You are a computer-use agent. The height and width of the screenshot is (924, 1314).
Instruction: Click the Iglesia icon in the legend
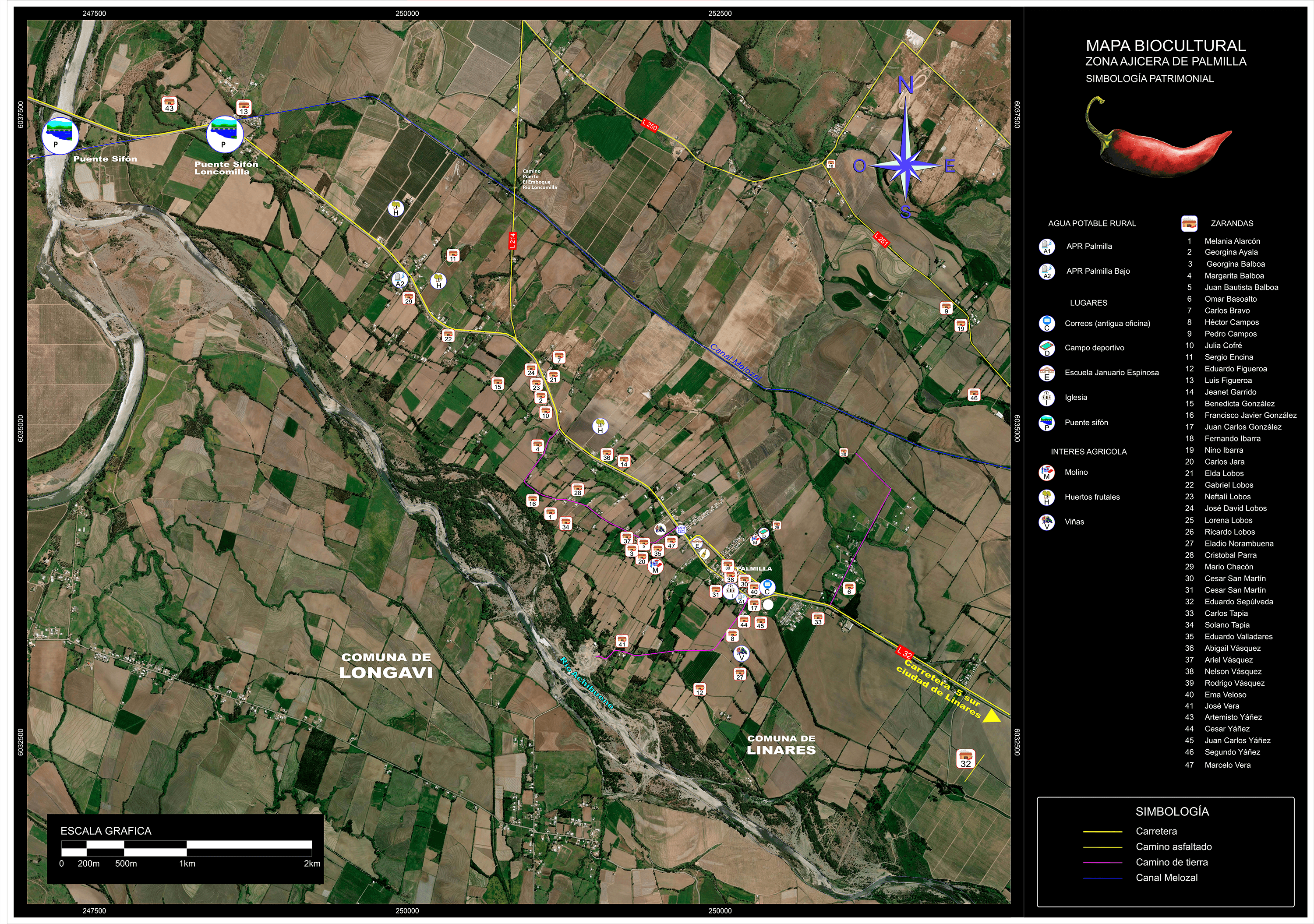coord(1046,398)
